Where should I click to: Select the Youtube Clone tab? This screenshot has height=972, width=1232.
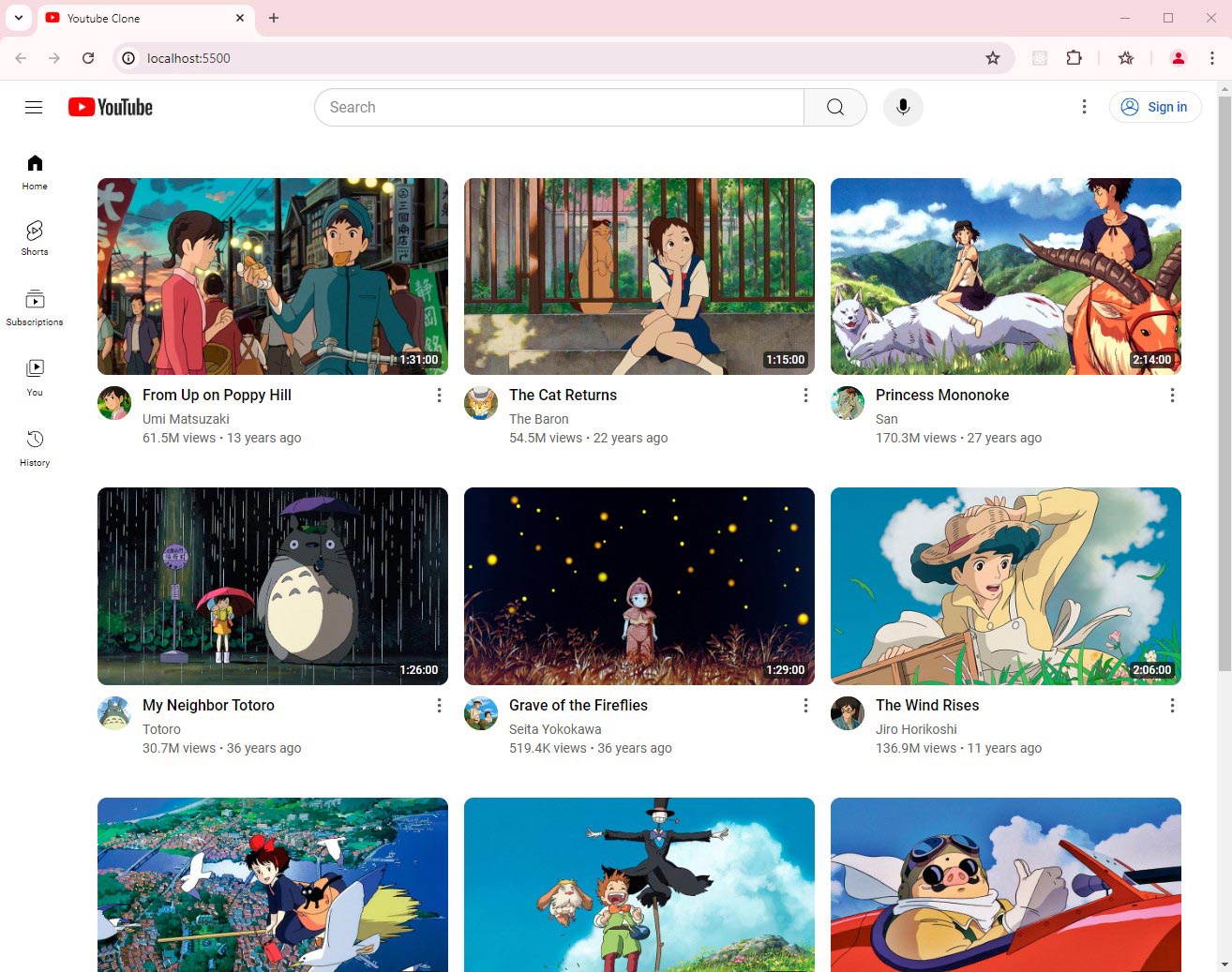coord(145,18)
